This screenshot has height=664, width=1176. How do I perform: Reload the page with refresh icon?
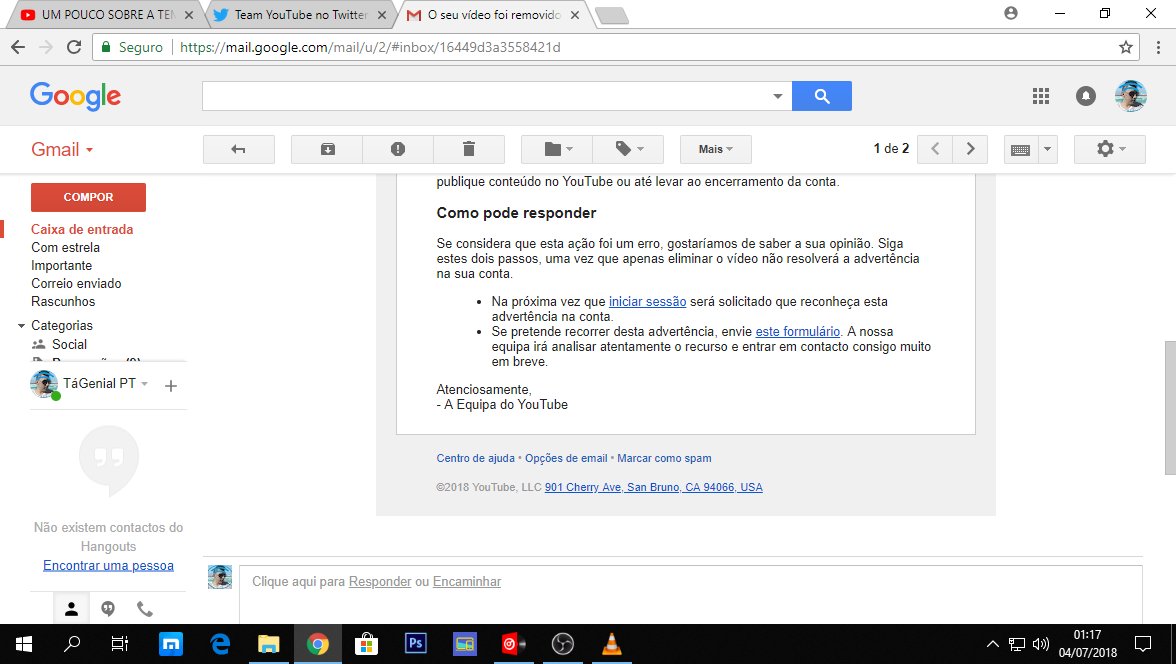pyautogui.click(x=74, y=47)
